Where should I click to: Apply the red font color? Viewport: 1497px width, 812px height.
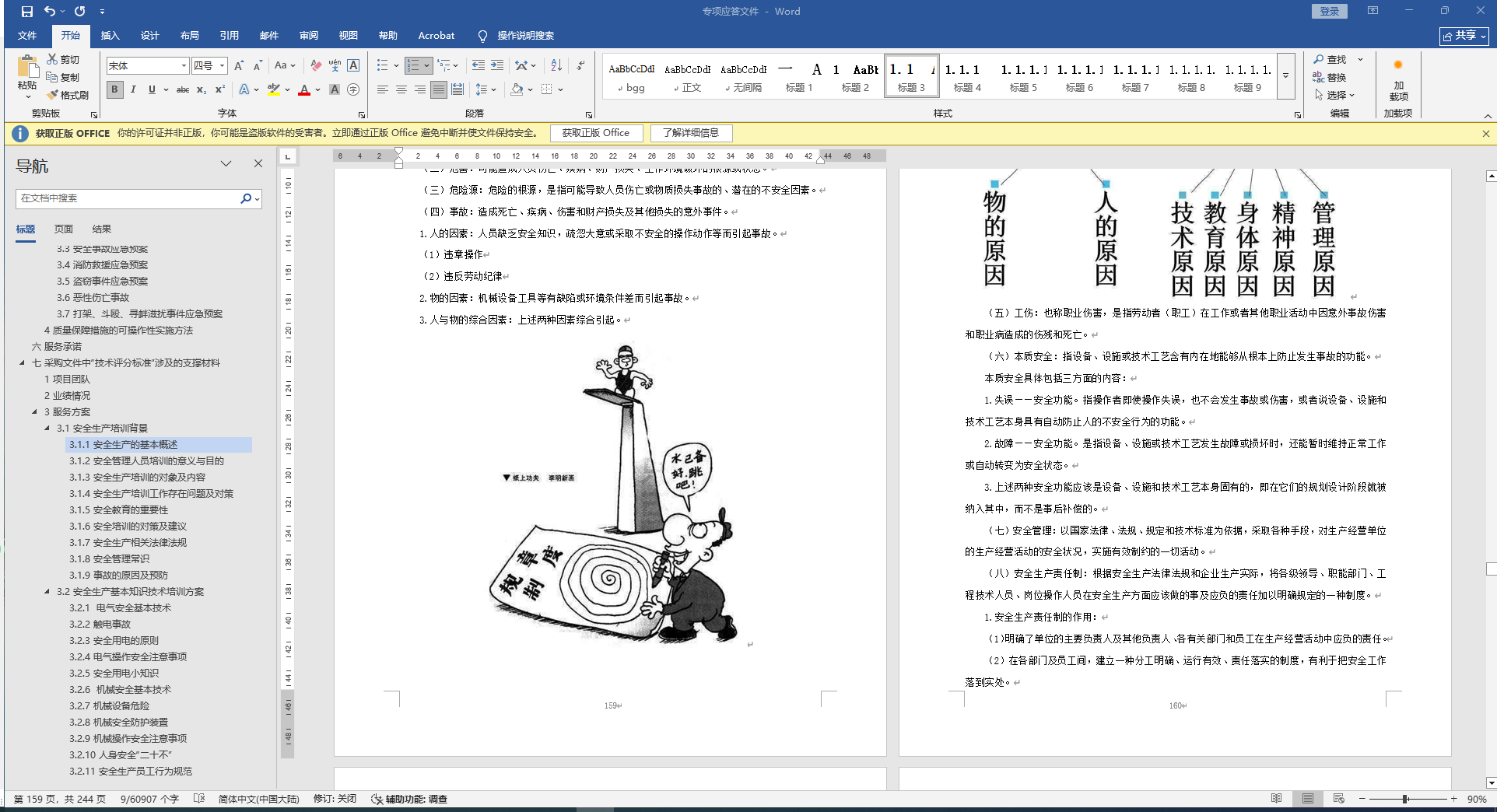(304, 89)
